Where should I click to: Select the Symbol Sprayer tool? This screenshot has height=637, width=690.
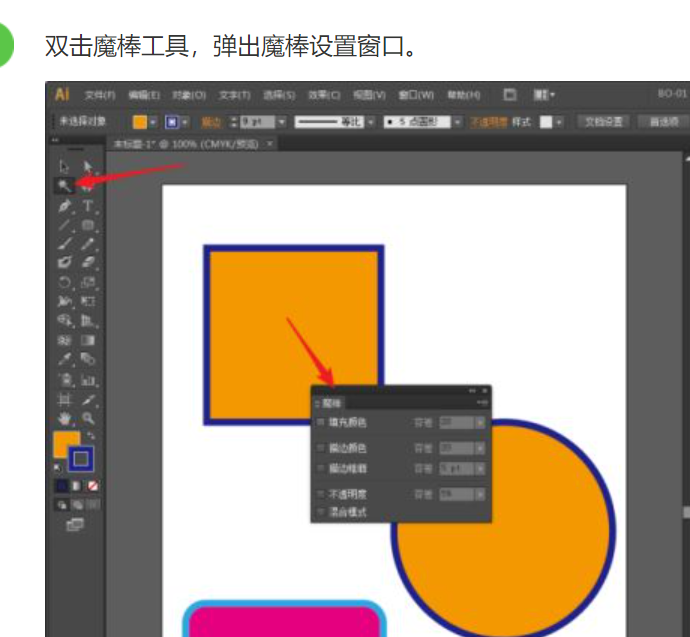click(65, 380)
